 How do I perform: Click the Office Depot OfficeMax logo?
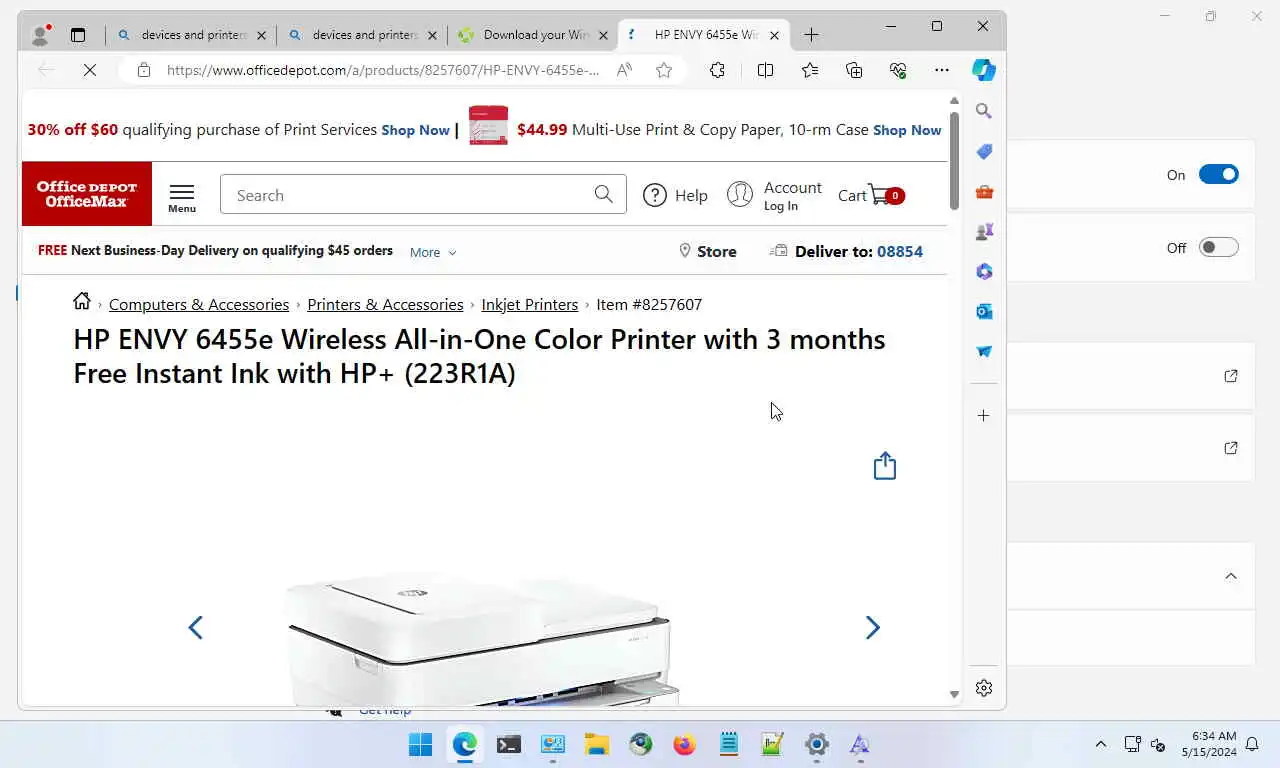pyautogui.click(x=87, y=194)
